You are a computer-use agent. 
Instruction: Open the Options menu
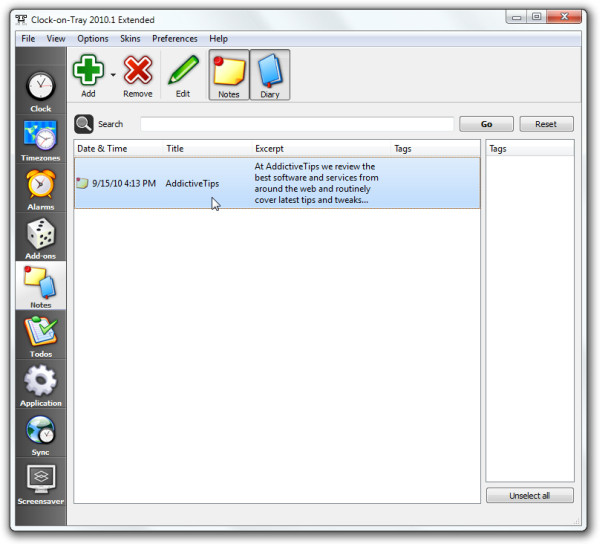click(93, 39)
